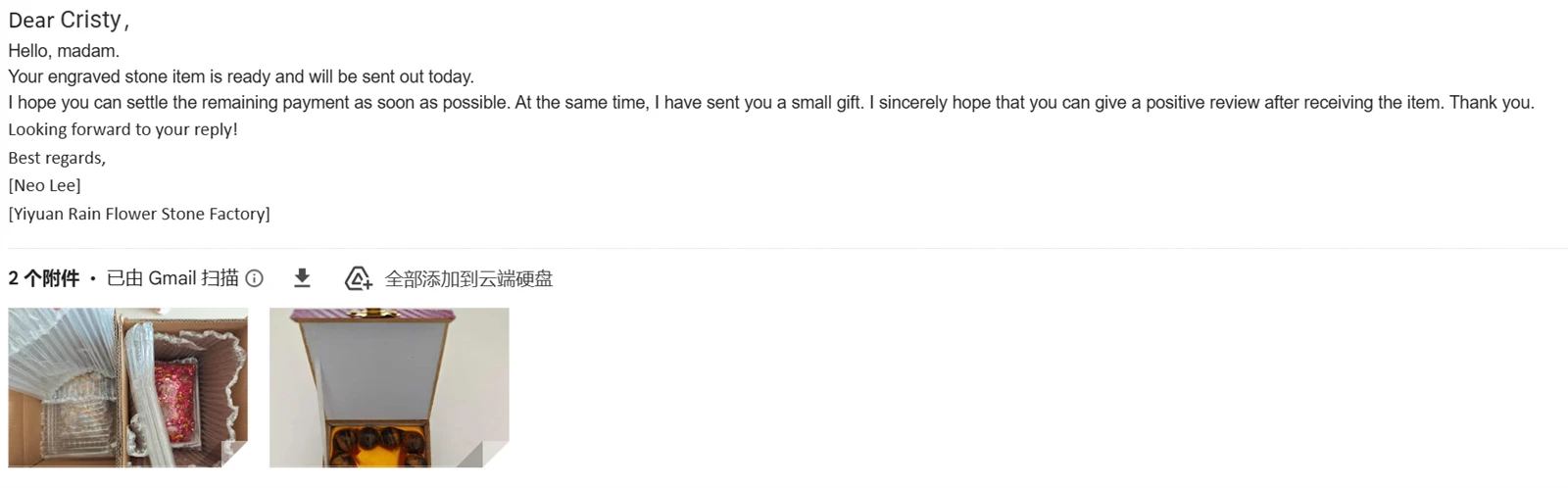
Task: Click the Dear Cristy greeting line
Action: pyautogui.click(x=69, y=20)
